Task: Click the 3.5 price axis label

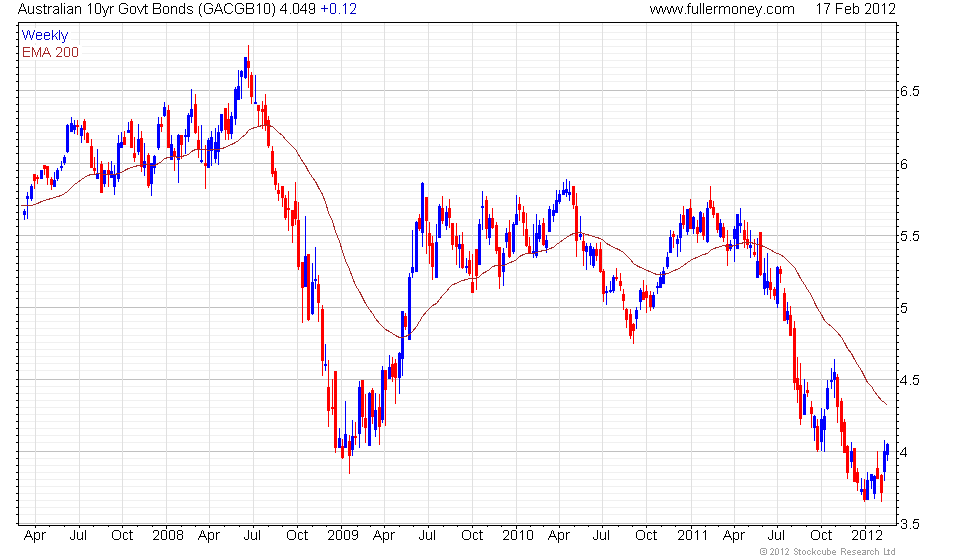Action: (x=909, y=524)
